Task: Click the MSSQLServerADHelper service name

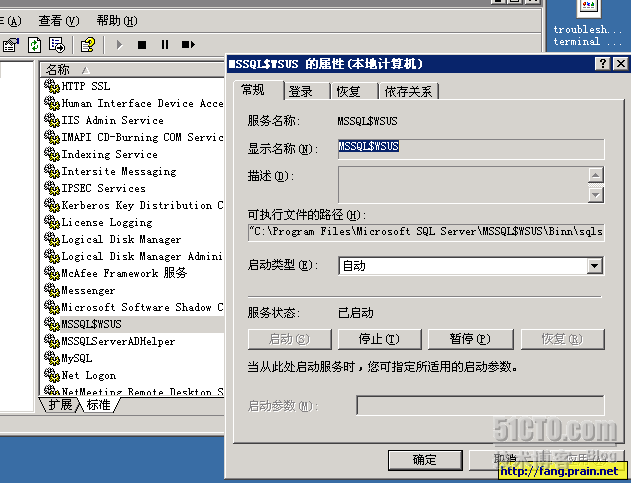Action: click(118, 341)
